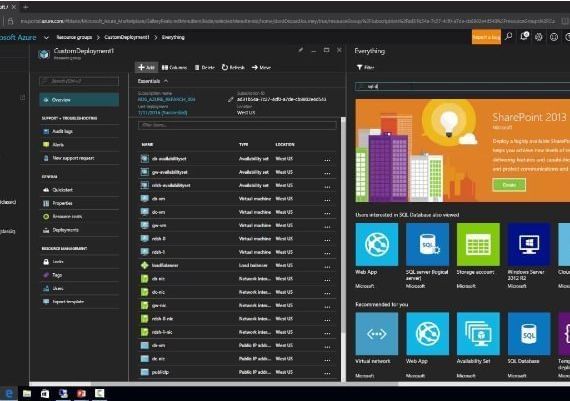Viewport: 570px width, 401px height.
Task: Open the subscription name link
Action: (x=166, y=99)
